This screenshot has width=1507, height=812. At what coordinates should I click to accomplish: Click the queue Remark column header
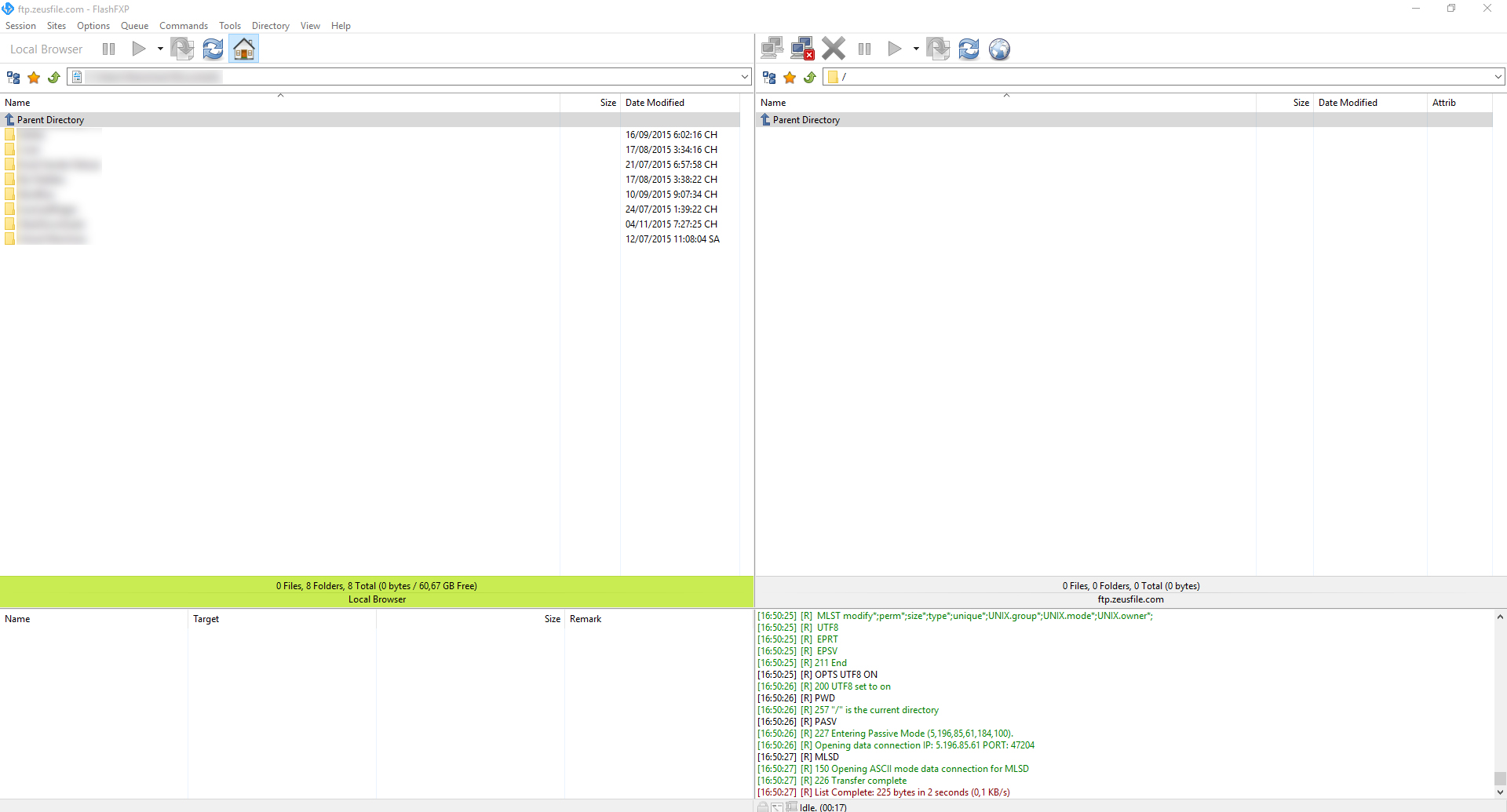pos(659,619)
